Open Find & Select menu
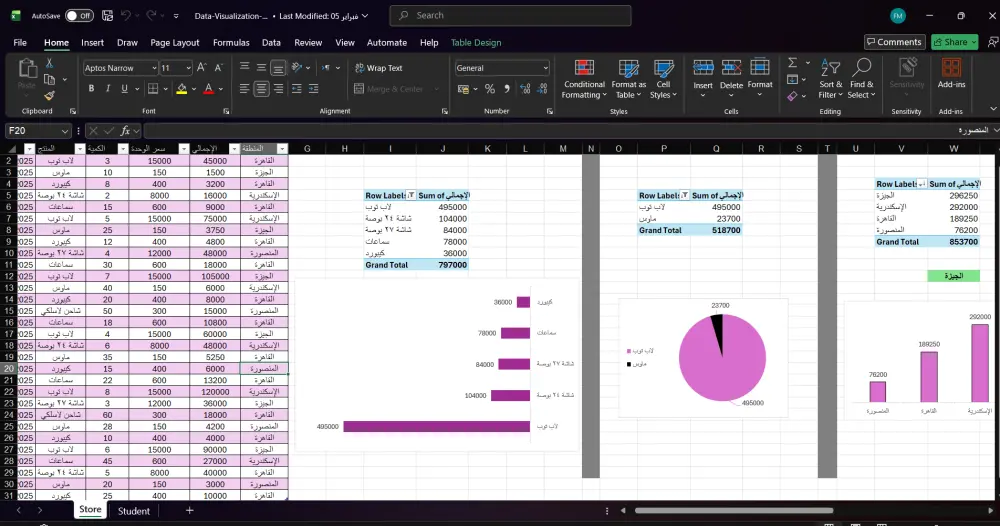The image size is (1000, 526). coord(861,79)
